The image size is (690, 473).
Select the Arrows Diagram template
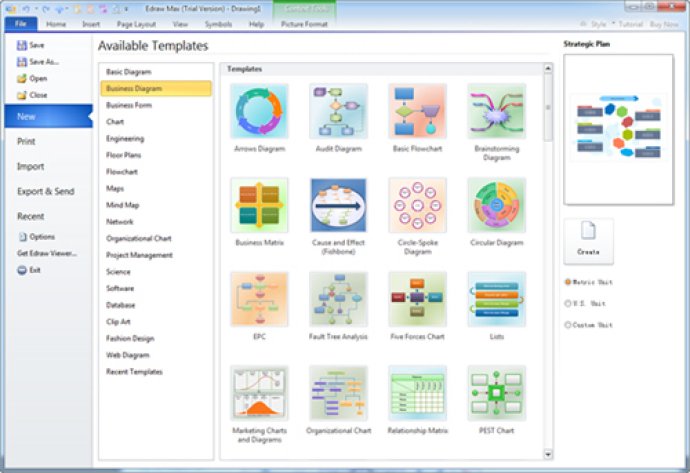pos(260,118)
